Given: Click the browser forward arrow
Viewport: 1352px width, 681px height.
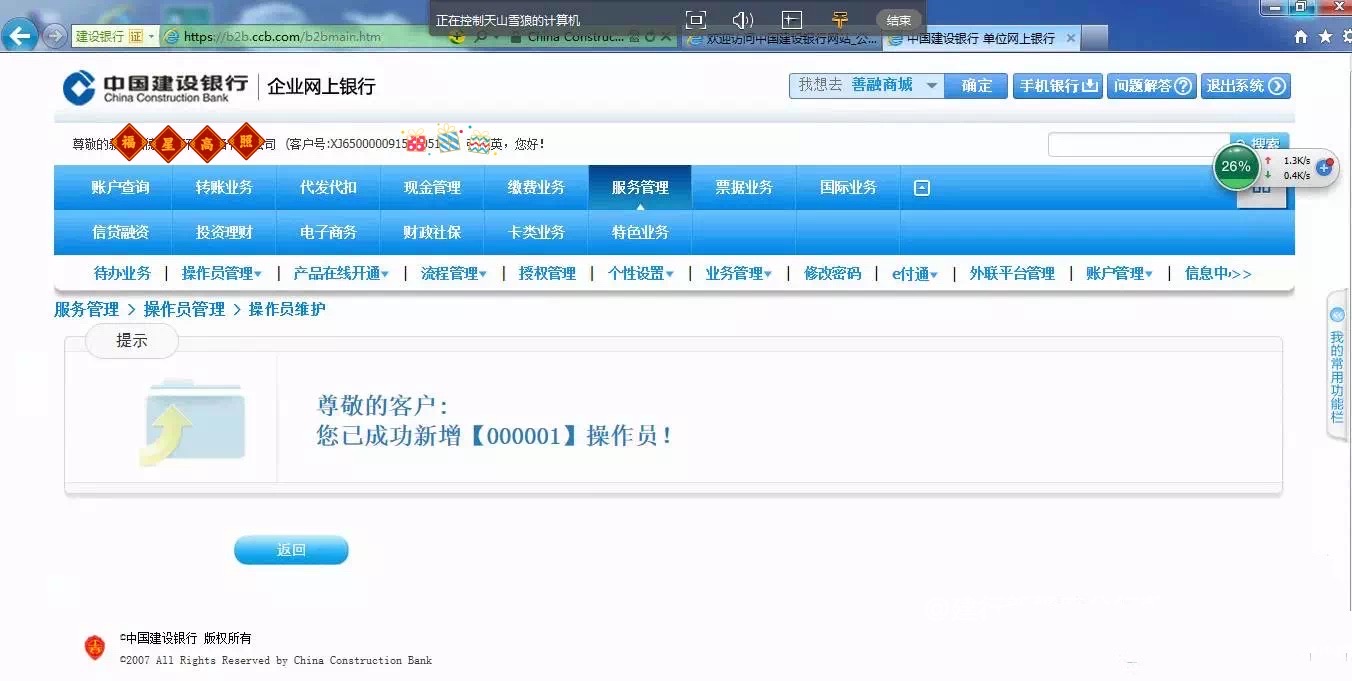Looking at the screenshot, I should (54, 36).
